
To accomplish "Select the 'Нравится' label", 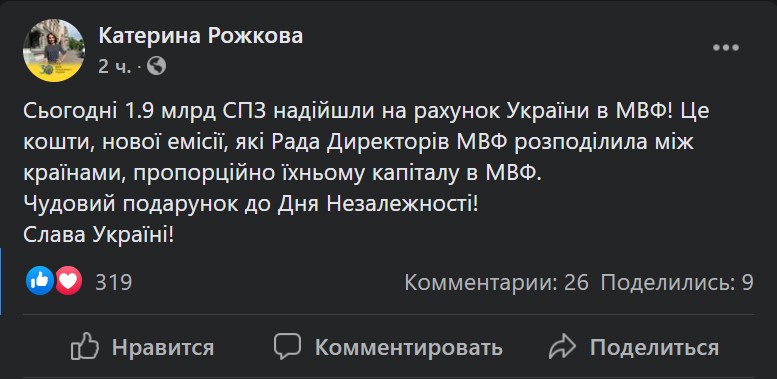I will coord(163,347).
